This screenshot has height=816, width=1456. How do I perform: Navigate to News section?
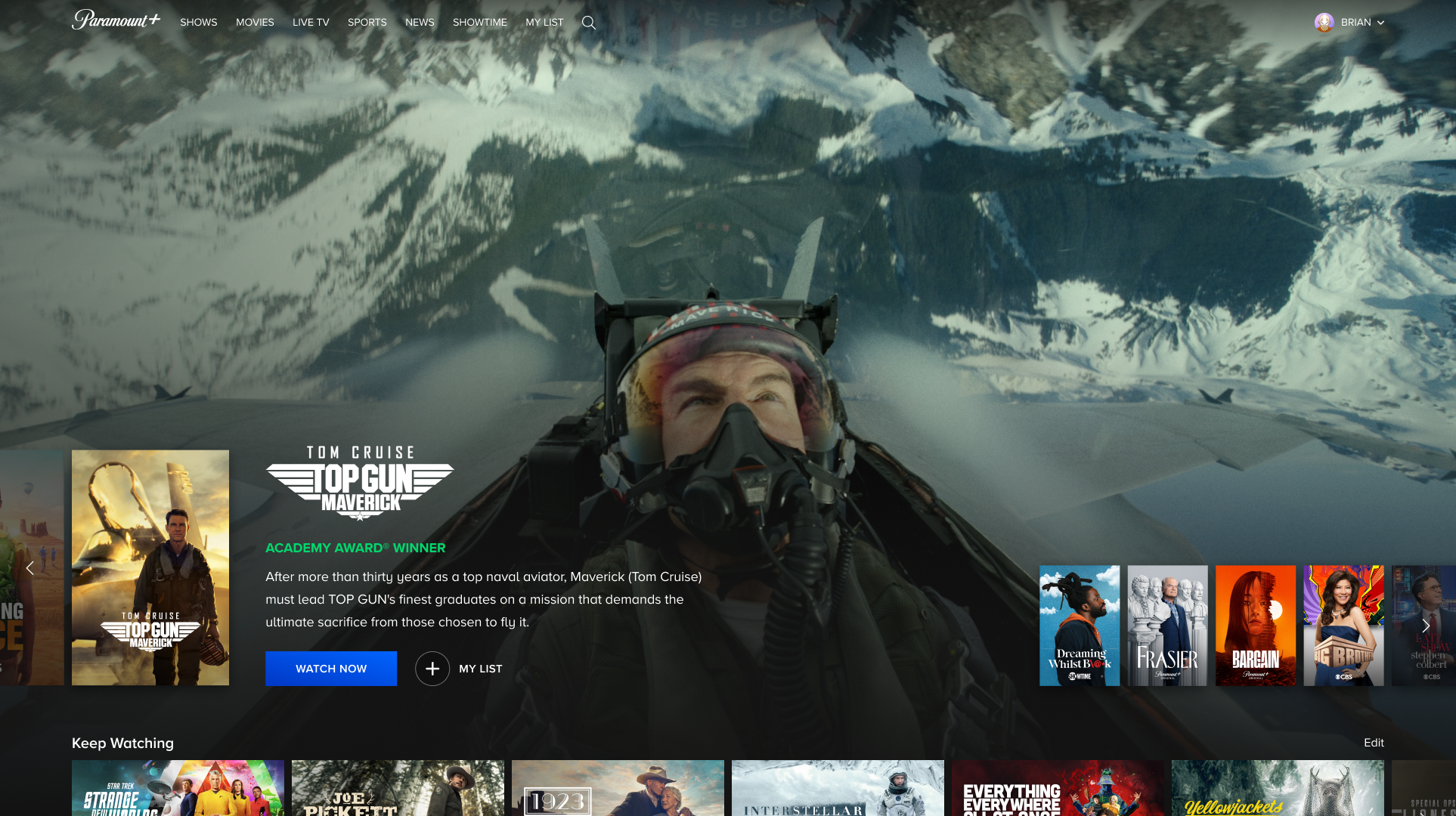pyautogui.click(x=420, y=23)
